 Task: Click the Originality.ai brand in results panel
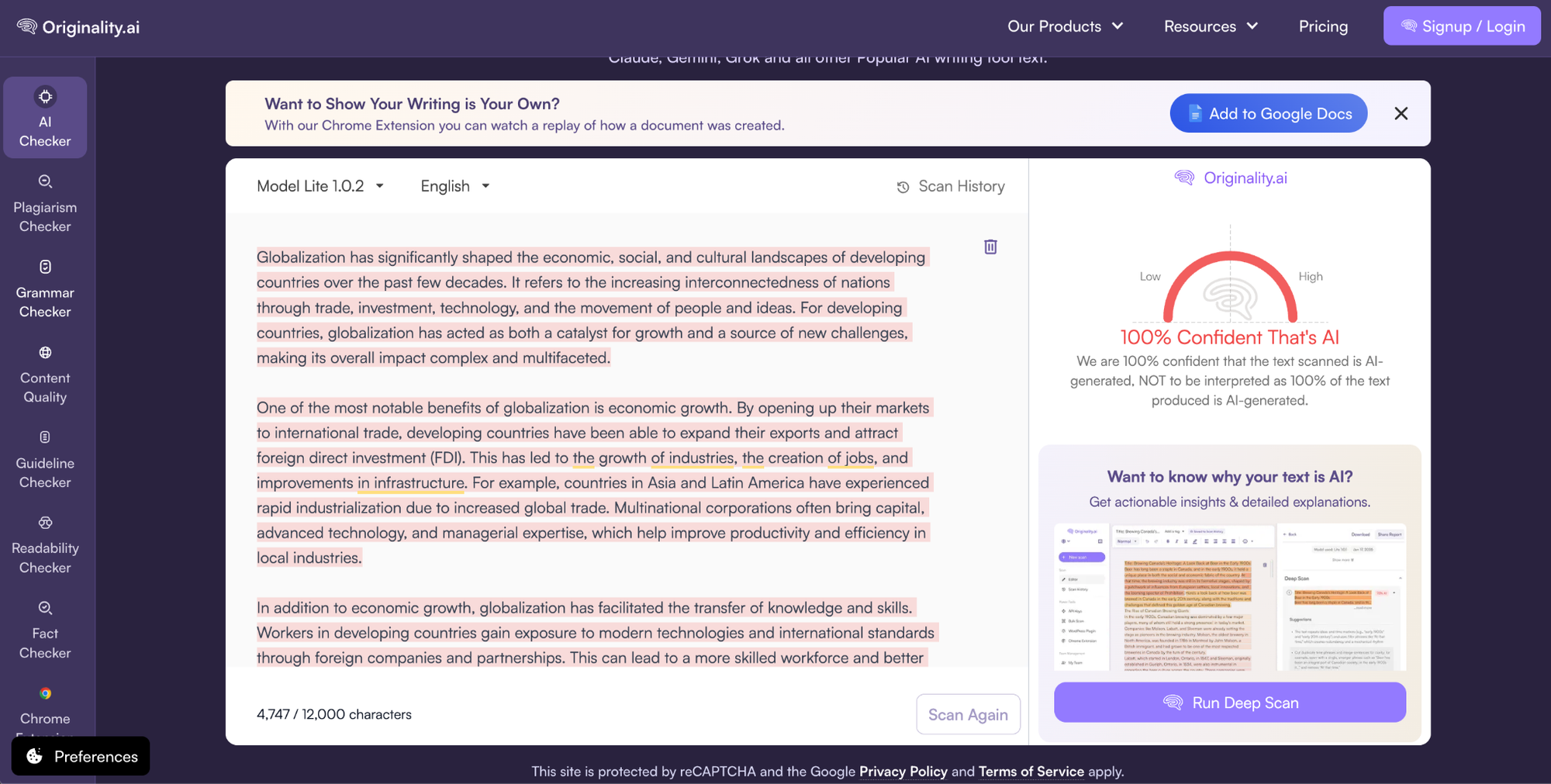point(1230,178)
